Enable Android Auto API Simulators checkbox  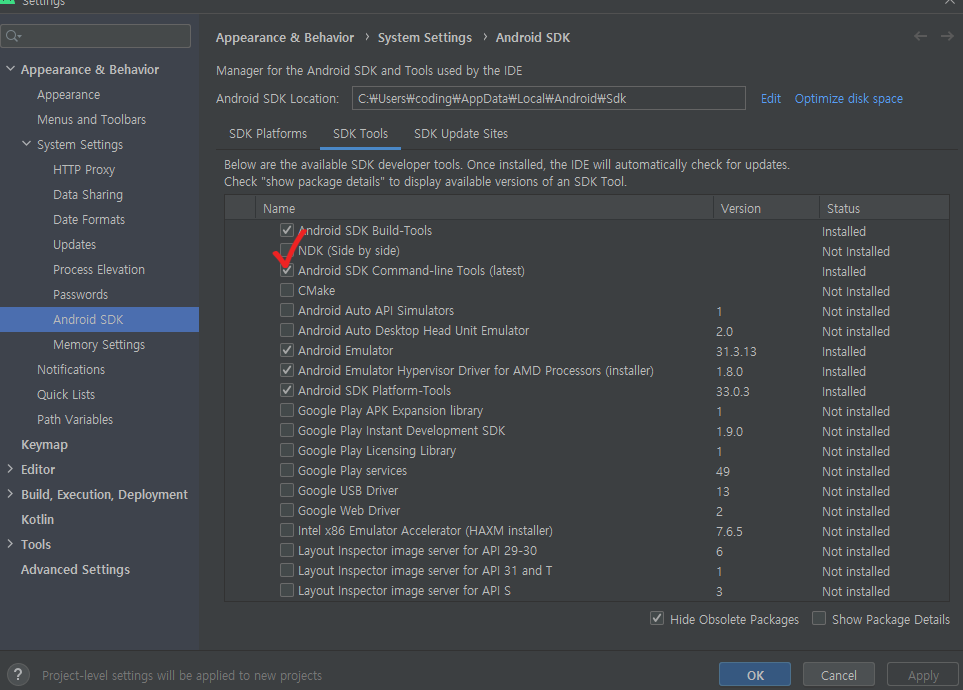point(287,310)
